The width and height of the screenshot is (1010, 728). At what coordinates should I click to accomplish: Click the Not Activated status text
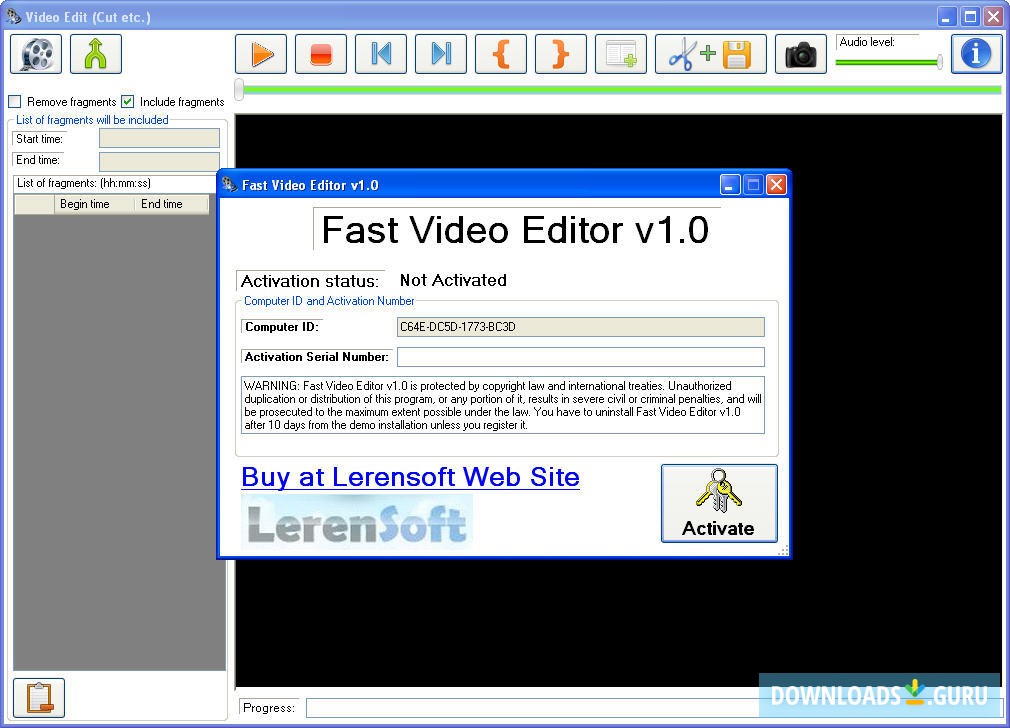click(x=453, y=280)
